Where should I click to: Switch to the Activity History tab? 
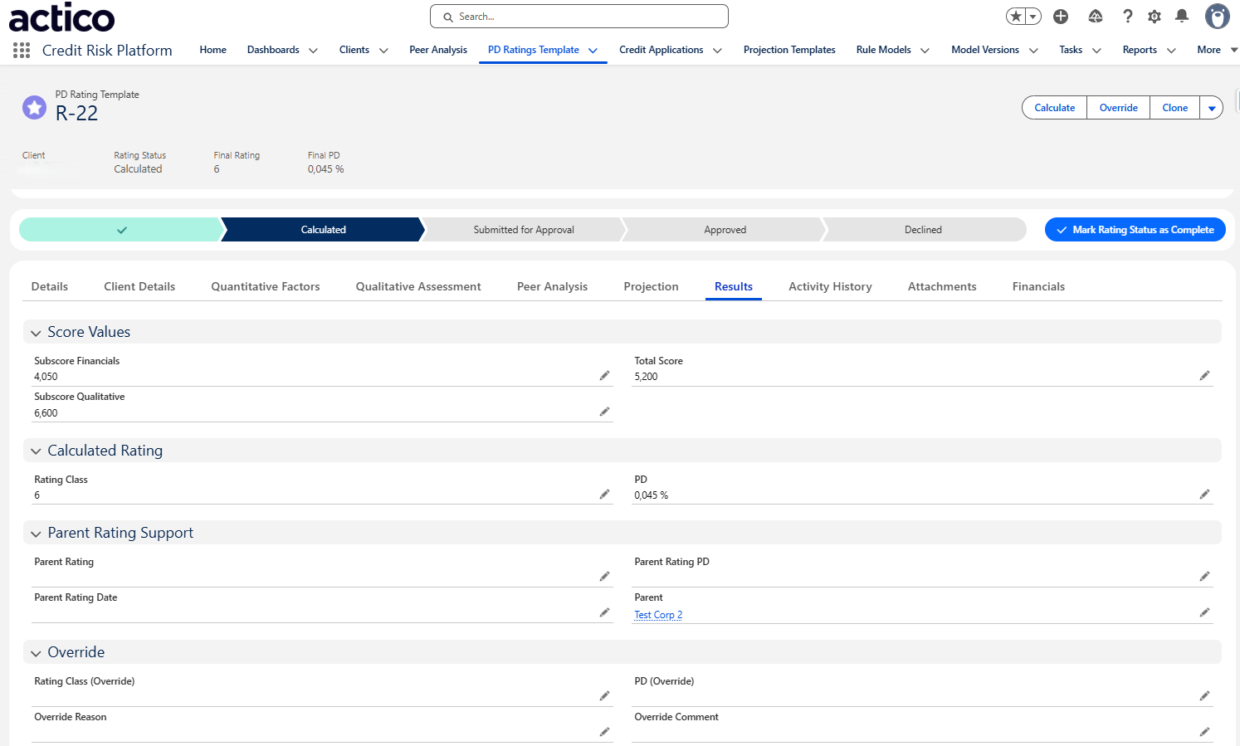pos(830,286)
